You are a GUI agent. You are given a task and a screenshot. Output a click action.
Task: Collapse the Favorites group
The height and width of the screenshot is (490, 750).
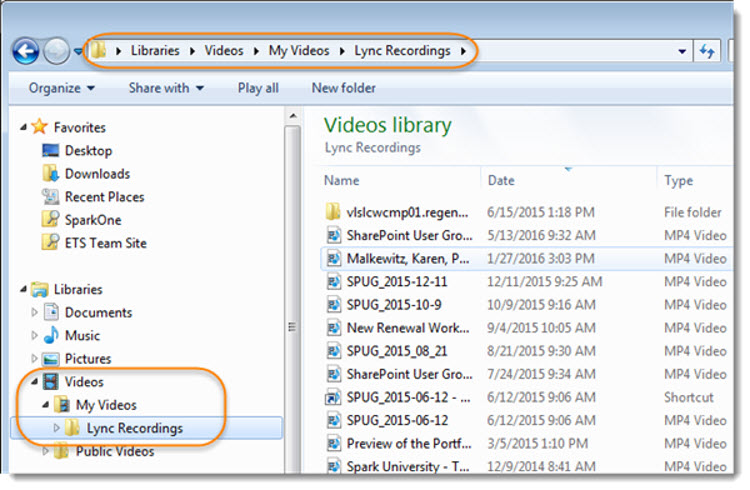[23, 127]
